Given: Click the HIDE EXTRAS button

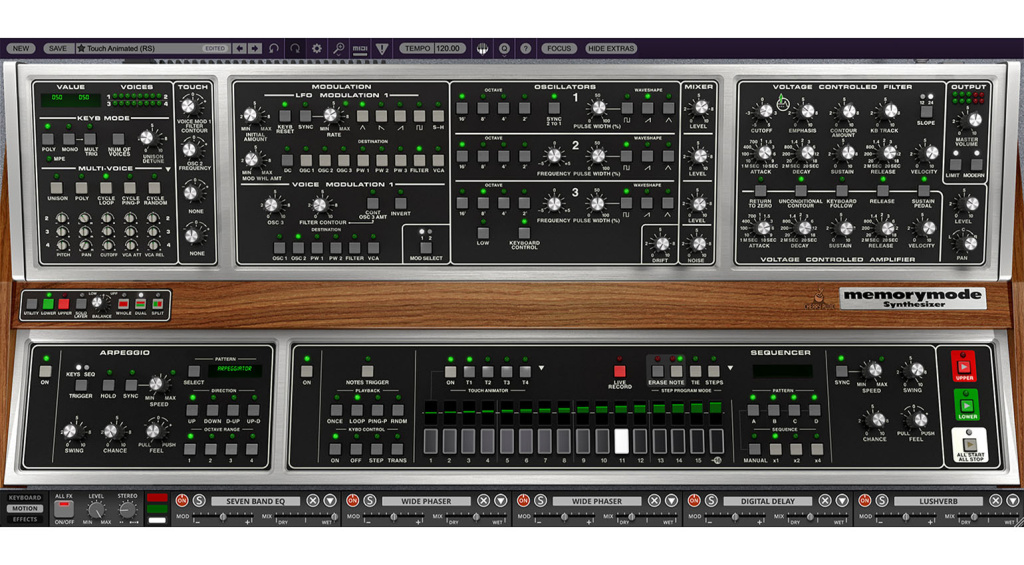Looking at the screenshot, I should point(611,48).
